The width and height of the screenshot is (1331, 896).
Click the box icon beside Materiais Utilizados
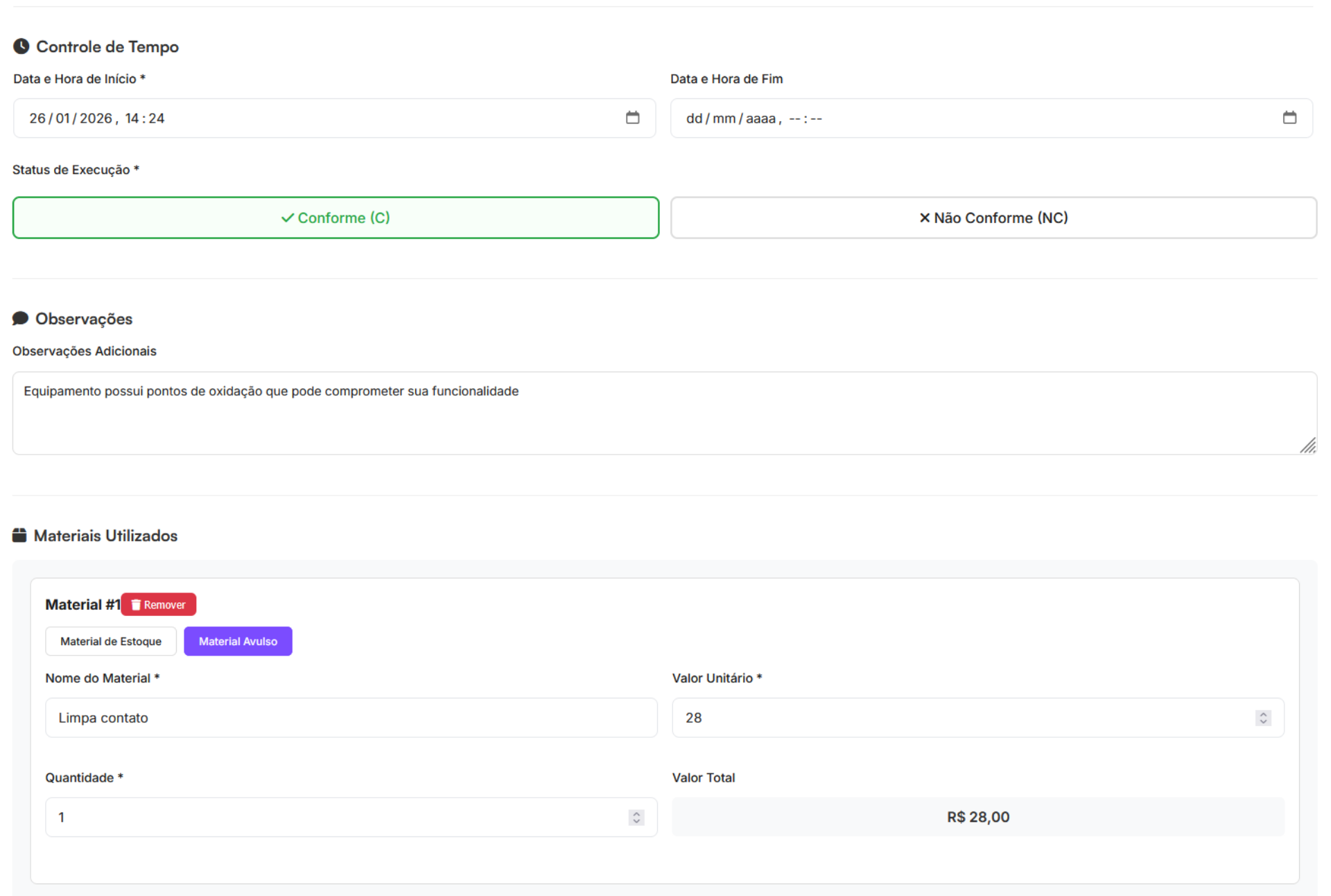tap(19, 536)
